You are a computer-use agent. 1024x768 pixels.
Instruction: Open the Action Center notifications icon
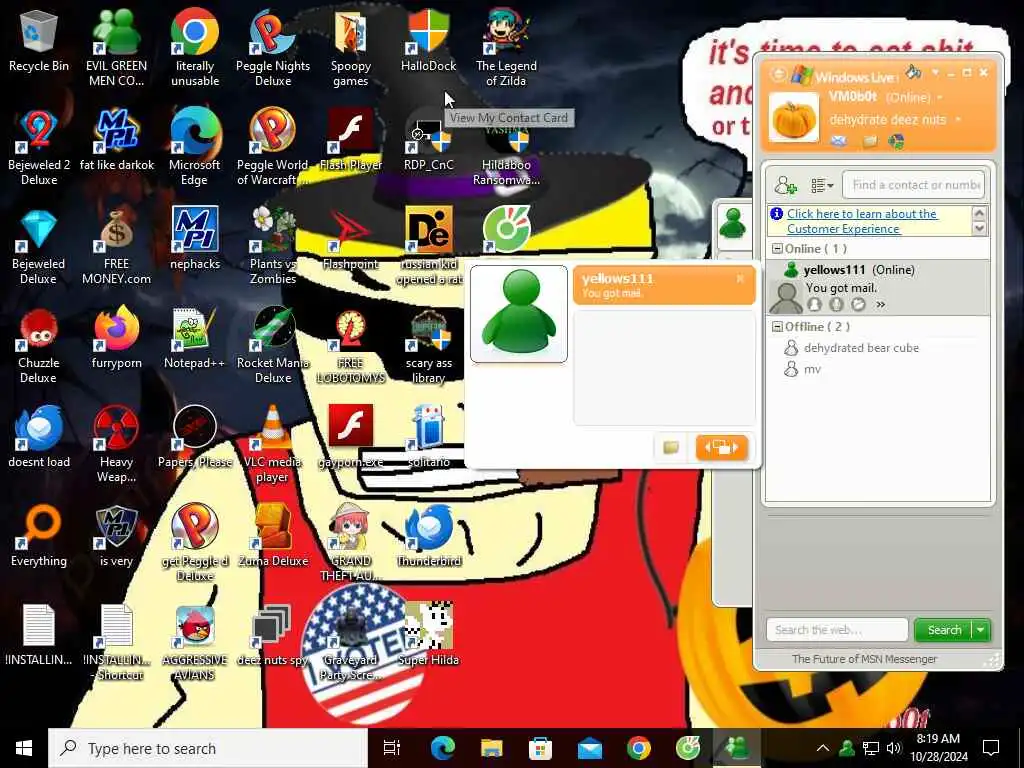tap(991, 748)
